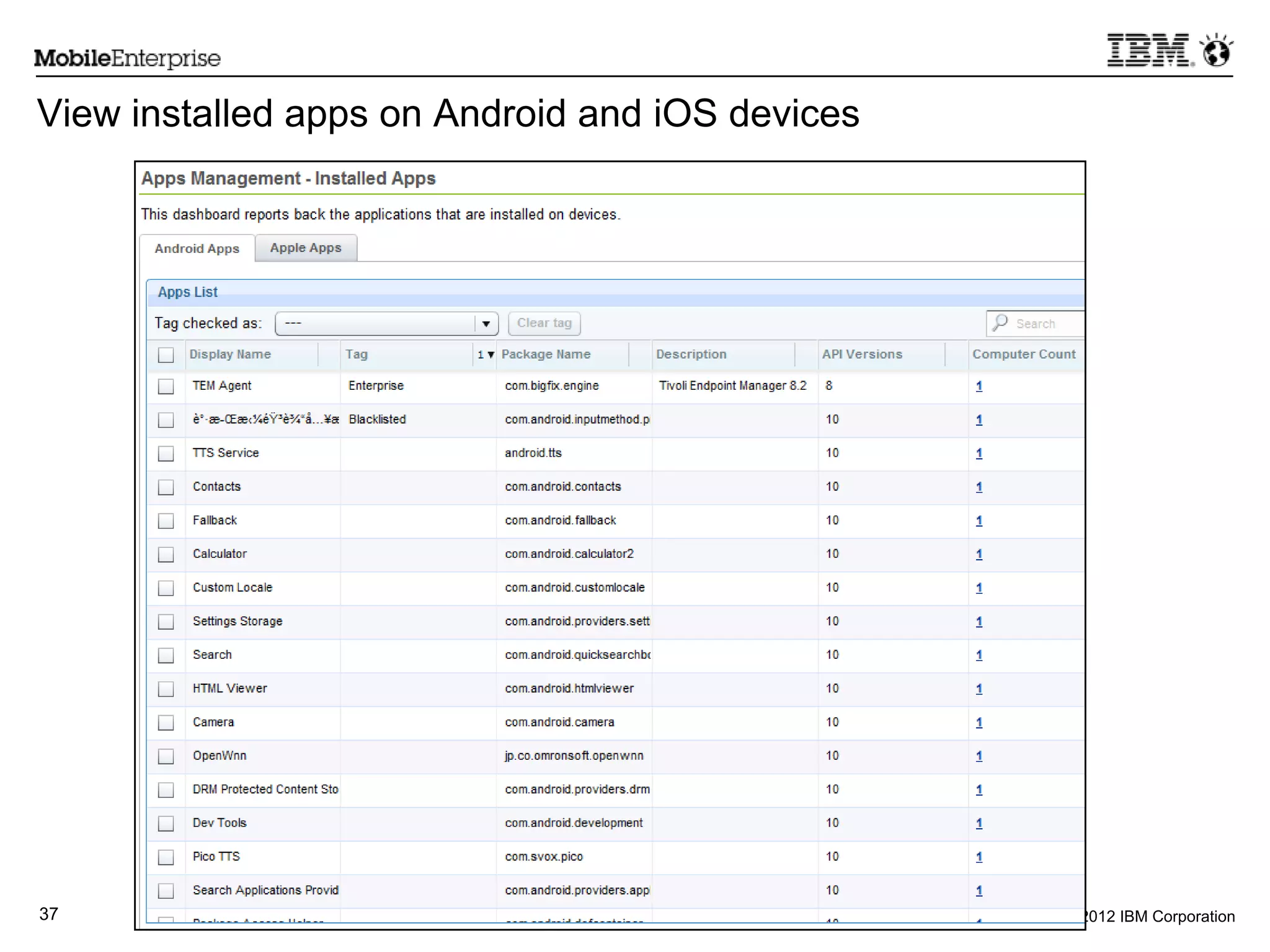Click the 'Settings Storage' display name
The width and height of the screenshot is (1270, 952).
[x=238, y=621]
